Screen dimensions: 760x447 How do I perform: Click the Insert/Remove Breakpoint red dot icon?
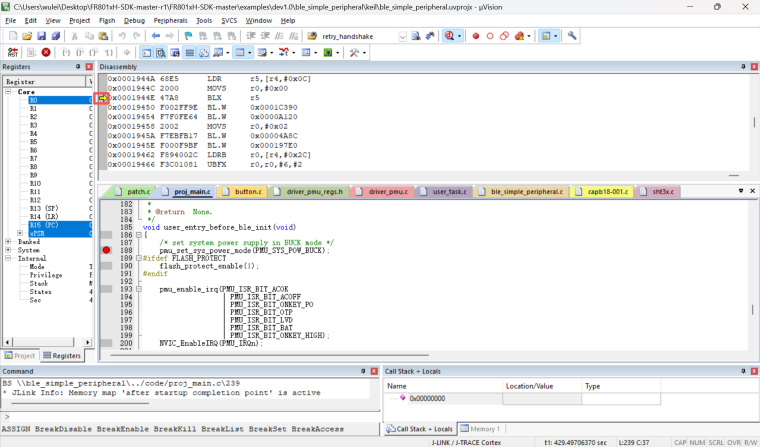click(476, 36)
